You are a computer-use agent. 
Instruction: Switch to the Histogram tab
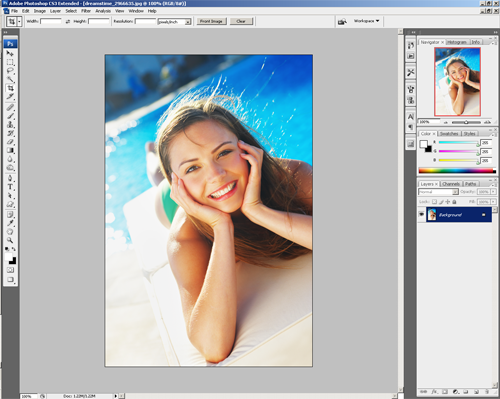point(457,42)
